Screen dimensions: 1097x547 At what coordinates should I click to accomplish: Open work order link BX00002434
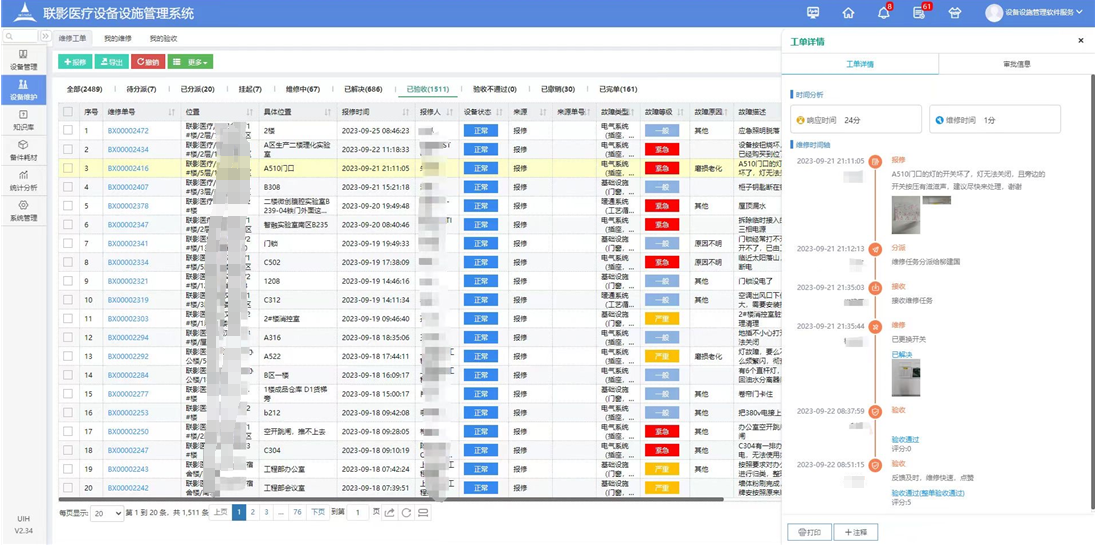128,150
